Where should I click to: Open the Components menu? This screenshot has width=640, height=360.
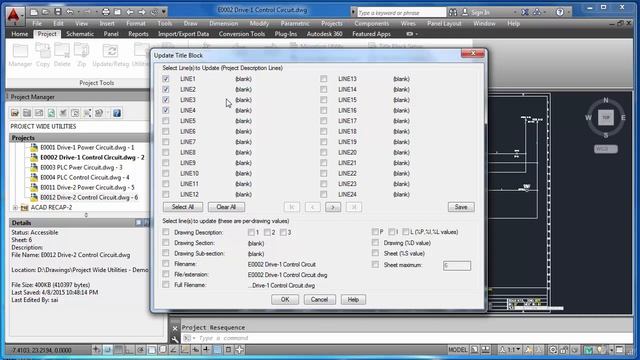point(371,23)
